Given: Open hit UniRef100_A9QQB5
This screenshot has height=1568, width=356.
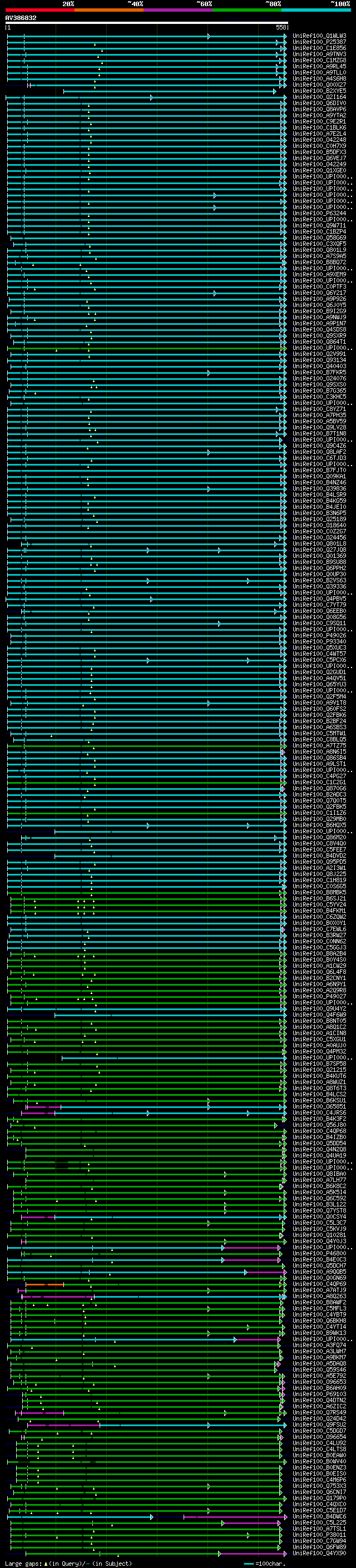Looking at the screenshot, I should [319, 1272].
